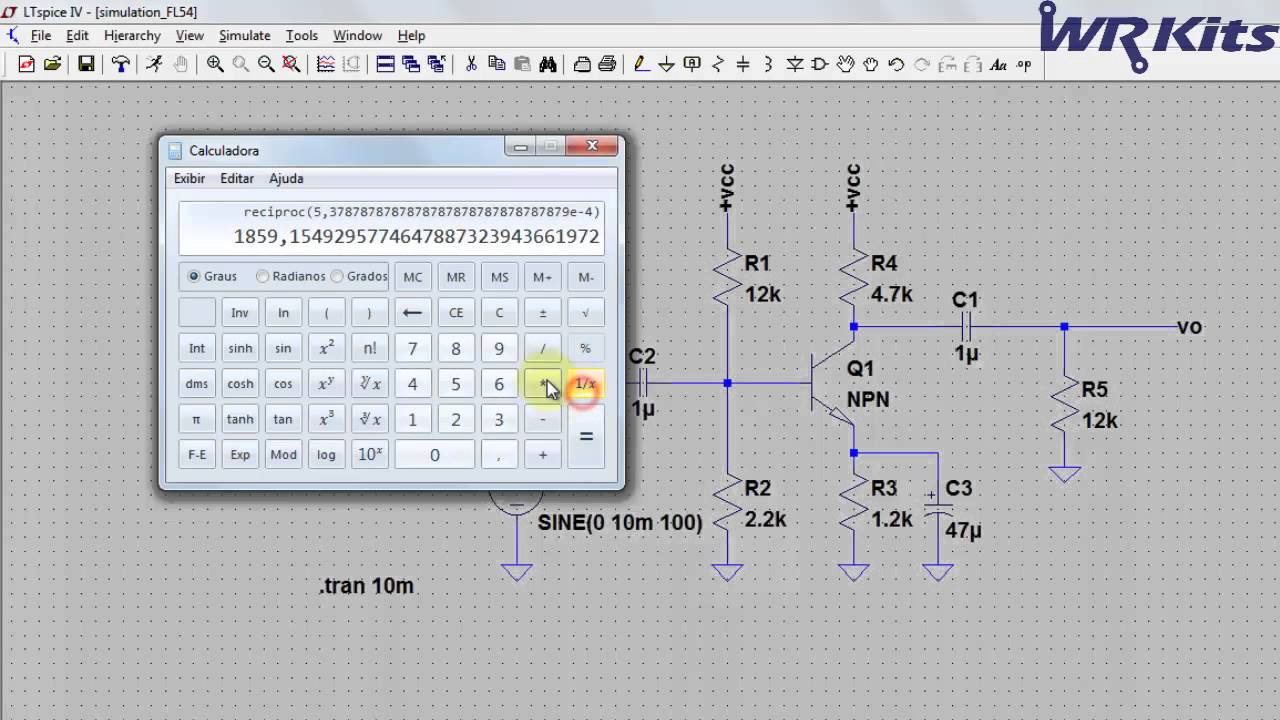The width and height of the screenshot is (1280, 720).
Task: Open the Control Panel hammer icon
Action: (121, 64)
